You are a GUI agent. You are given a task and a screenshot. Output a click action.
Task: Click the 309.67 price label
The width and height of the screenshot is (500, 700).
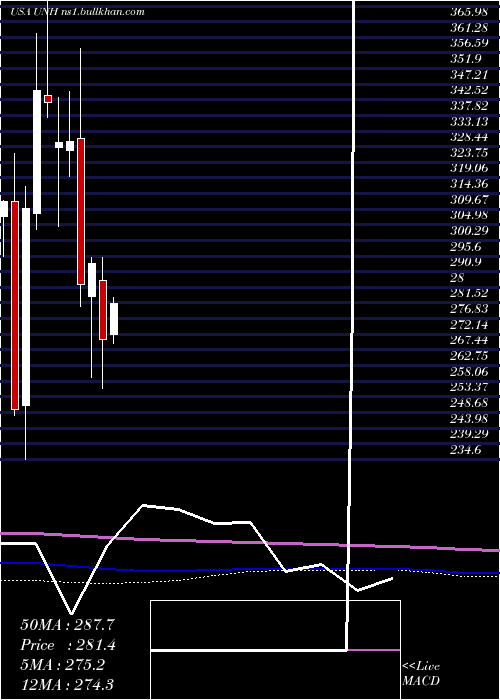(x=469, y=200)
